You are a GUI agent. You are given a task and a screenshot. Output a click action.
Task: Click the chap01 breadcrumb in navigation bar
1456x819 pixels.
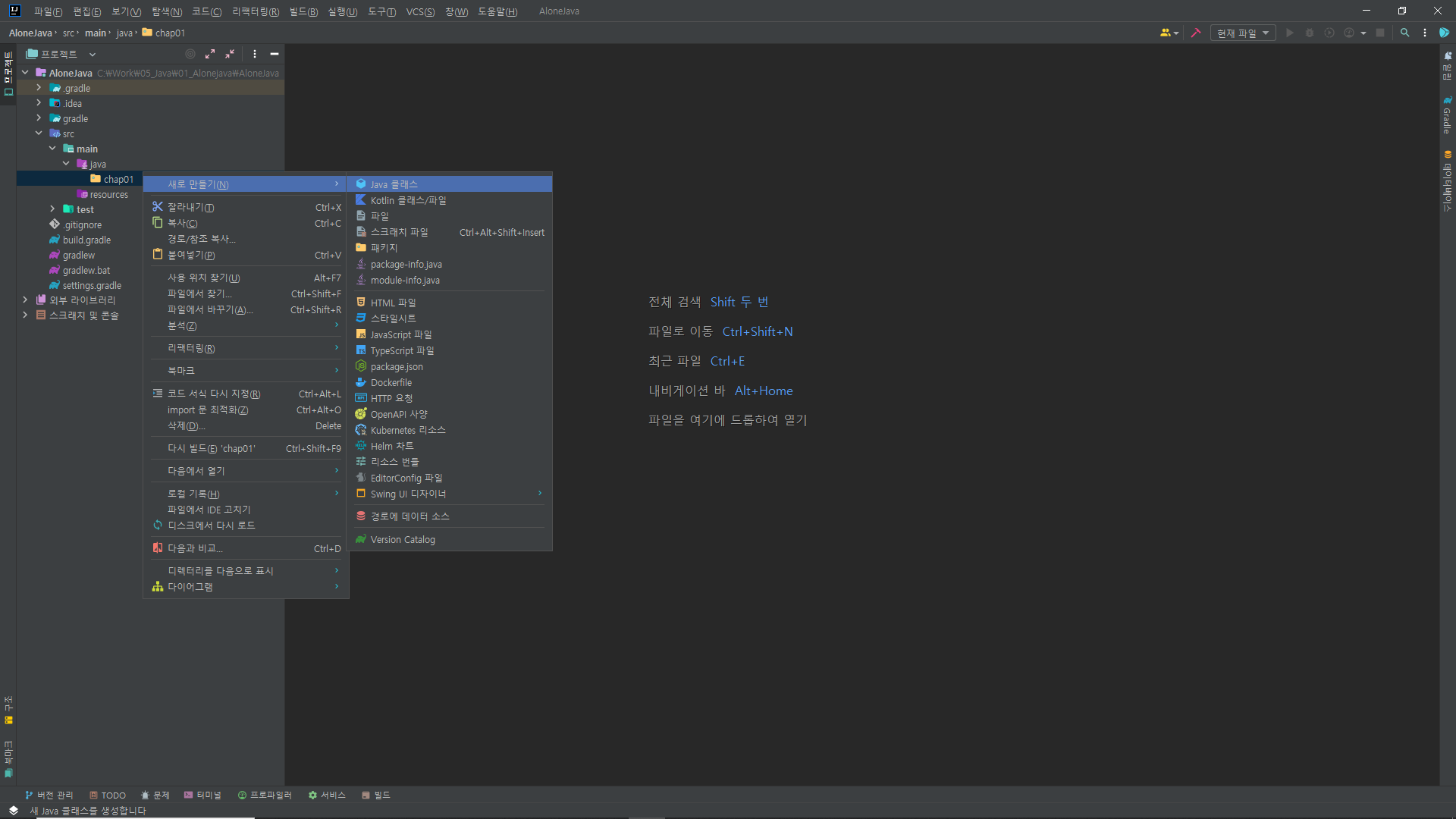click(x=169, y=33)
